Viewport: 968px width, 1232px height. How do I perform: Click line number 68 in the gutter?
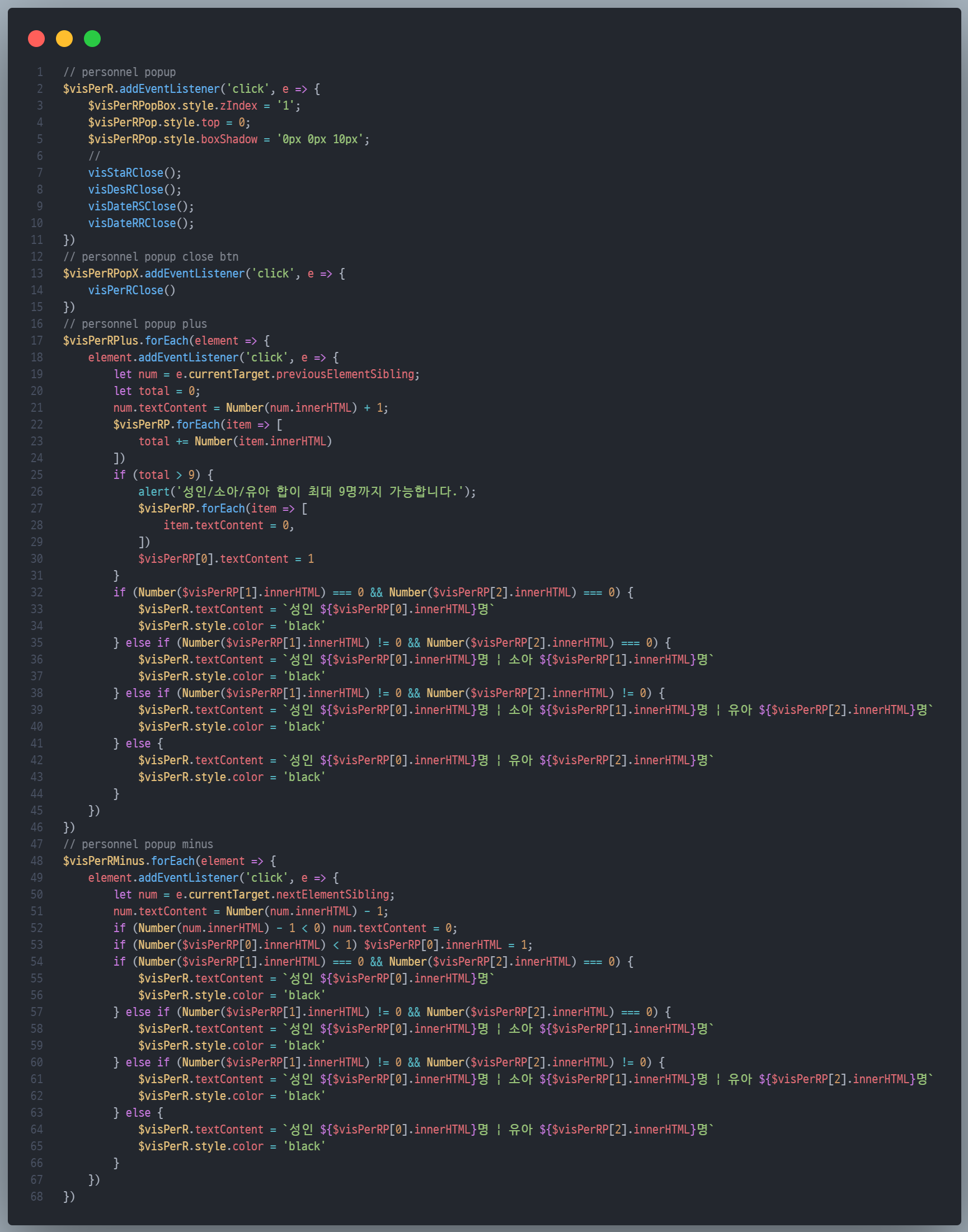click(37, 1196)
